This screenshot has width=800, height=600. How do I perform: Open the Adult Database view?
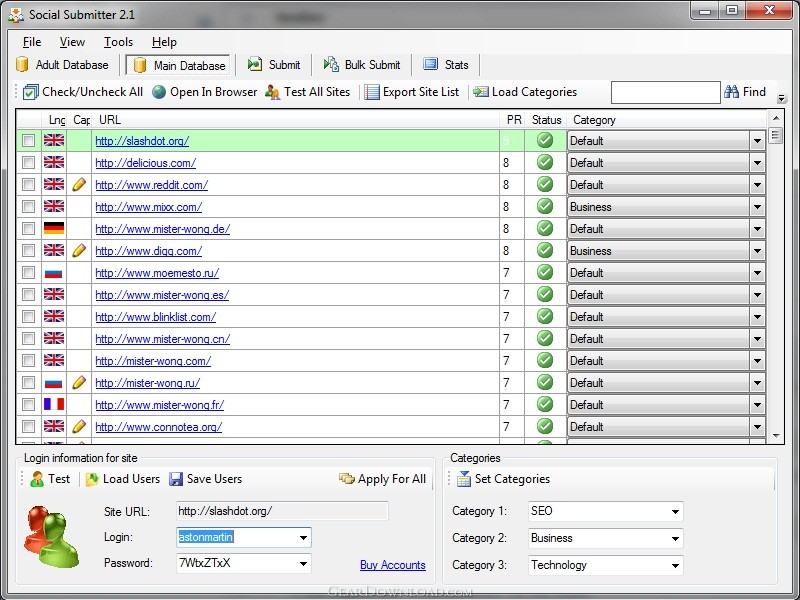62,65
